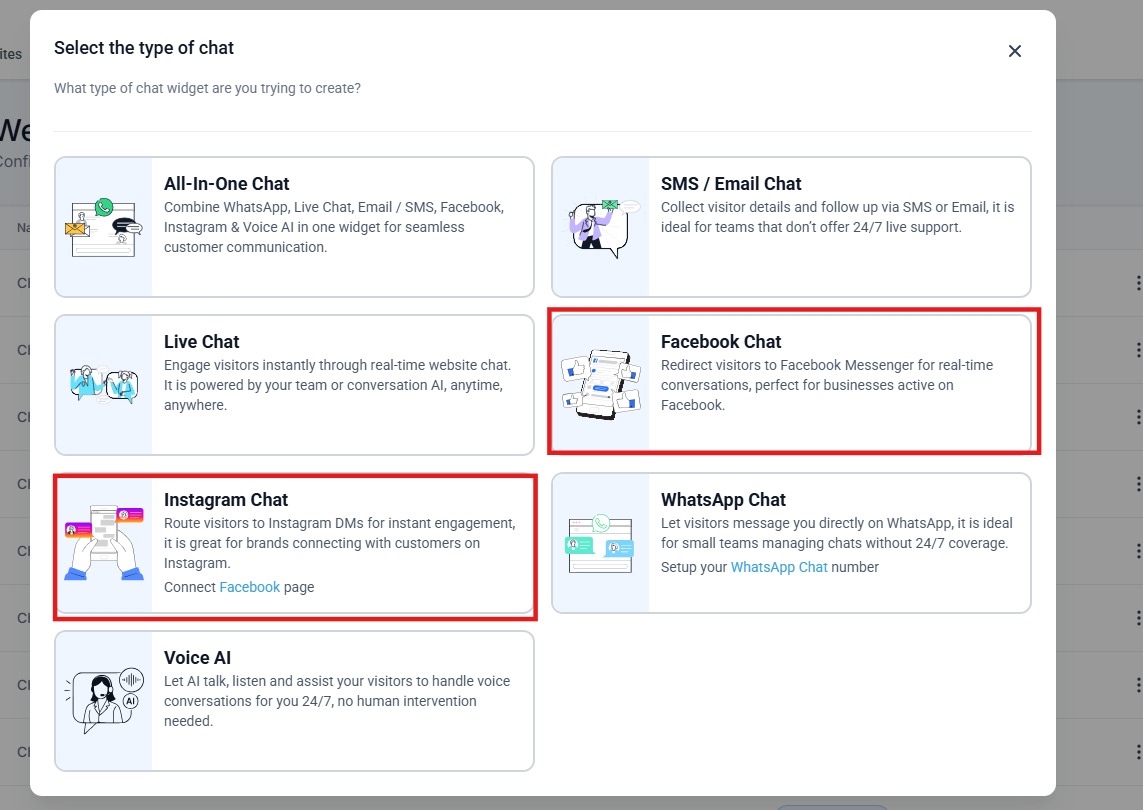This screenshot has height=810, width=1143.
Task: Click the 'Redirect visitors to Facebook Messenger' description
Action: pyautogui.click(x=827, y=385)
